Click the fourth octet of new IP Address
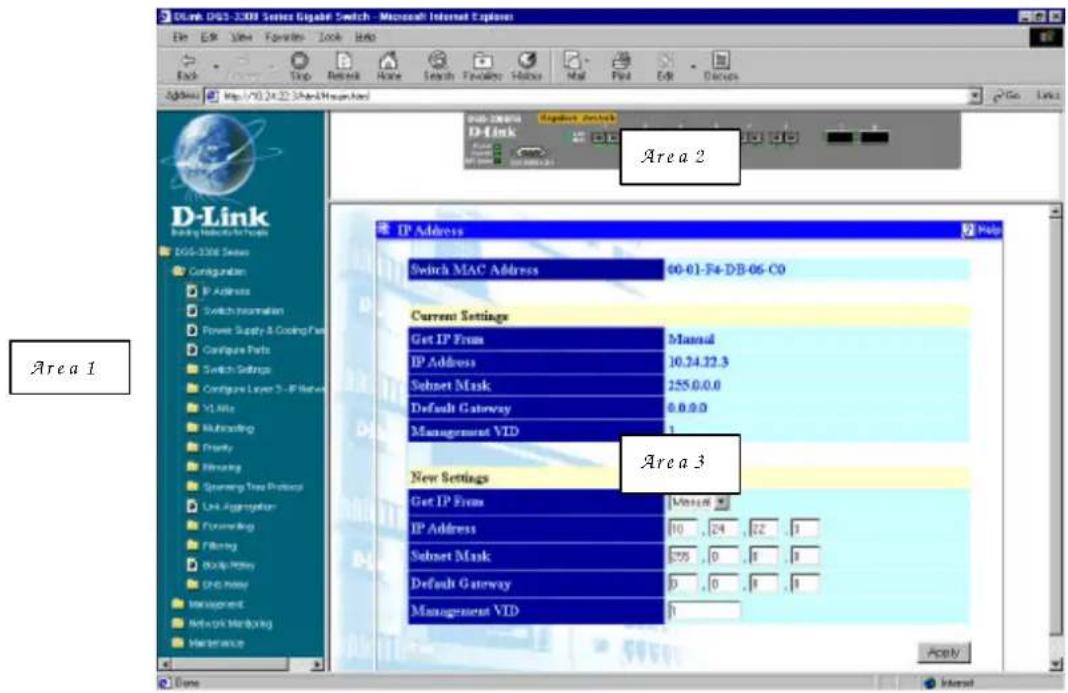Screen dimensions: 1068x693 804,529
